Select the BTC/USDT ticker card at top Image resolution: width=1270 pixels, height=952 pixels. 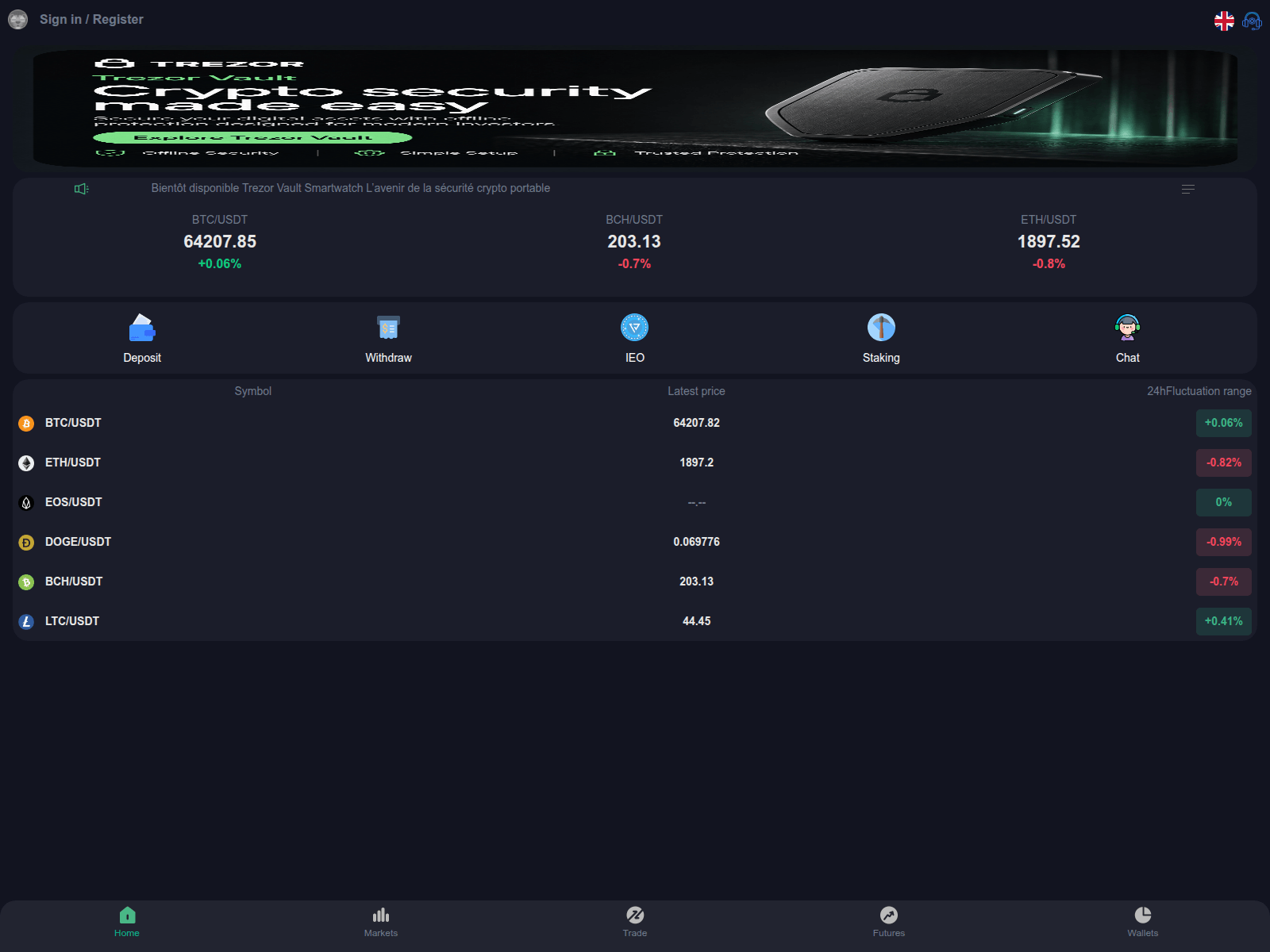pos(220,242)
